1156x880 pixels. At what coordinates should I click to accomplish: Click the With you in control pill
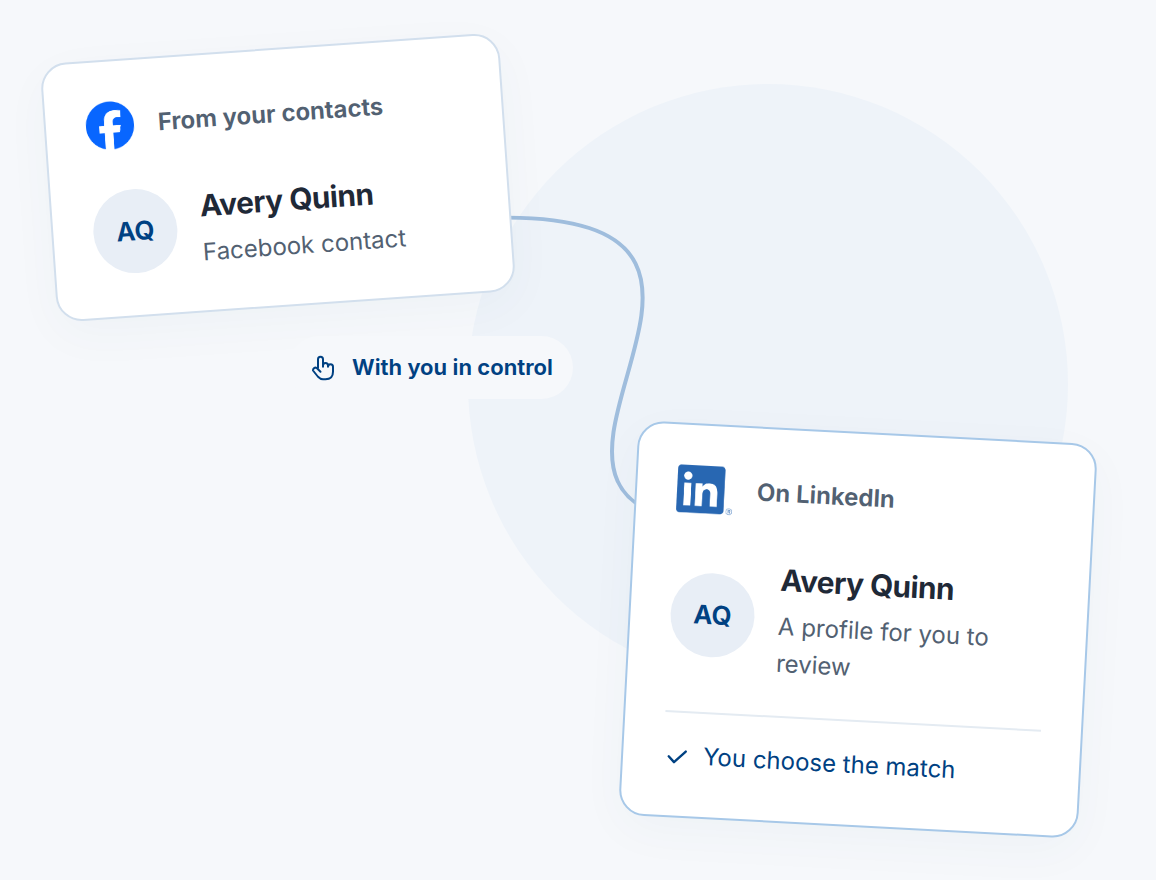click(434, 367)
